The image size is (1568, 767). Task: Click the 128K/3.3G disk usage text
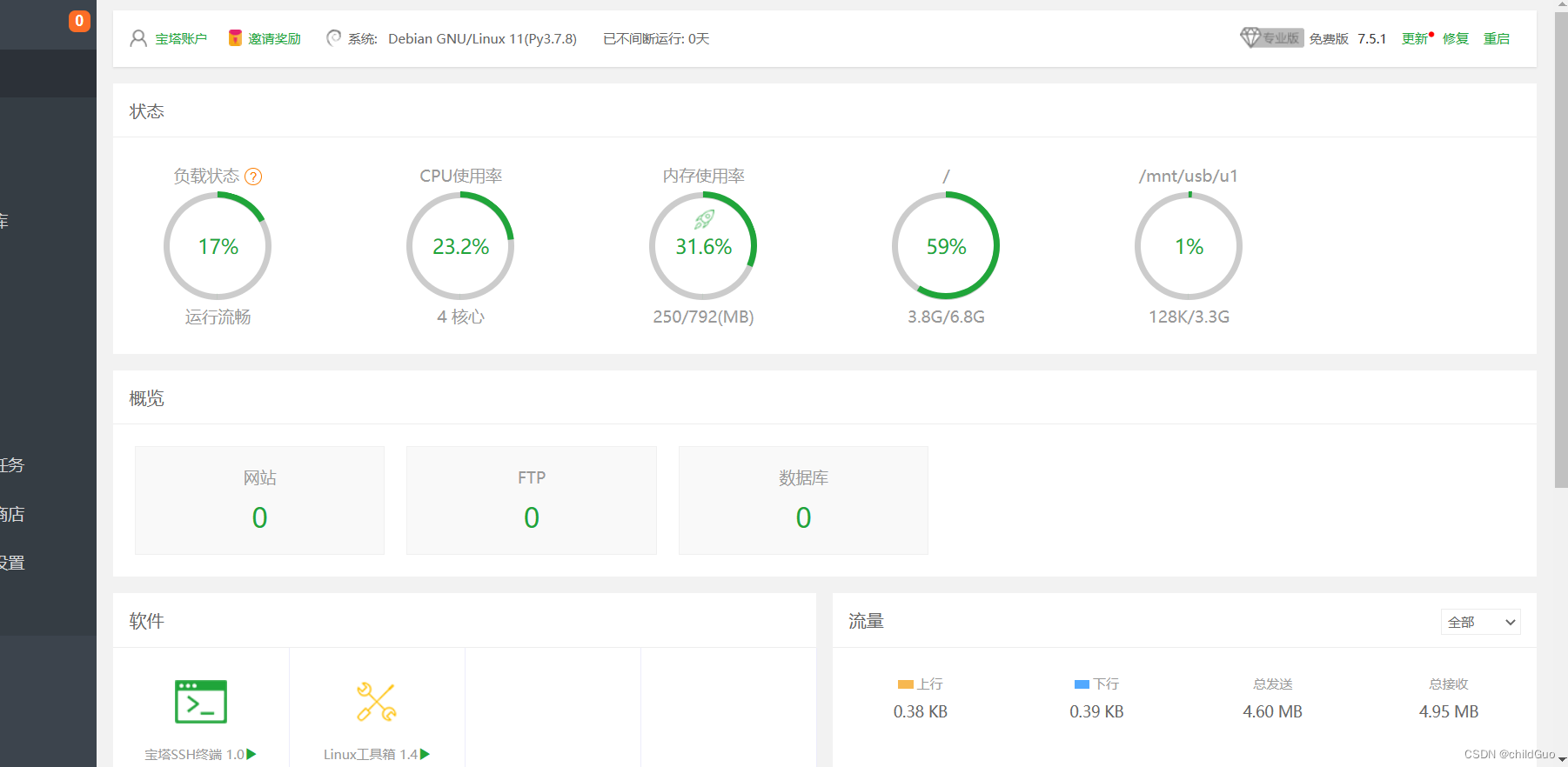[1189, 317]
